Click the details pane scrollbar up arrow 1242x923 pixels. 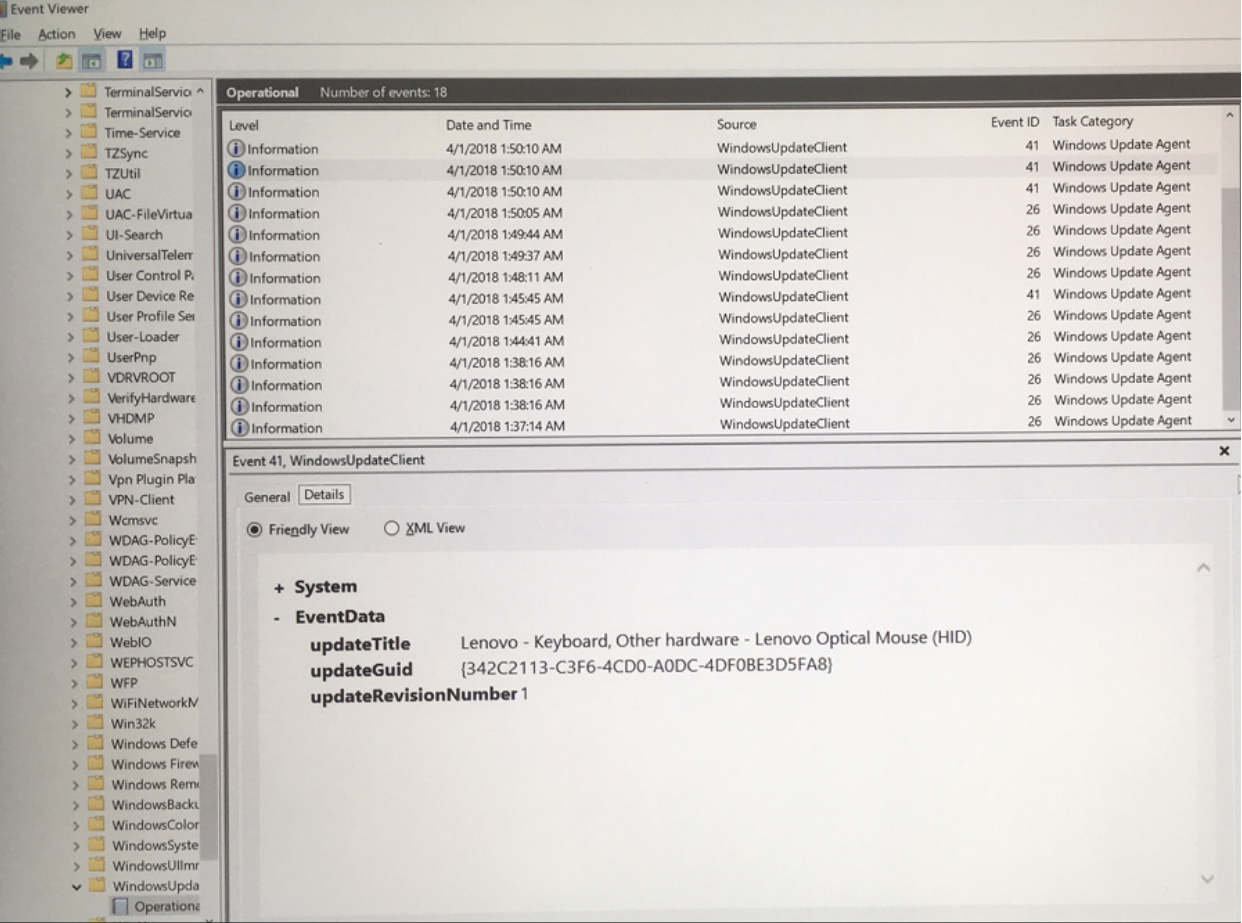pyautogui.click(x=1204, y=567)
